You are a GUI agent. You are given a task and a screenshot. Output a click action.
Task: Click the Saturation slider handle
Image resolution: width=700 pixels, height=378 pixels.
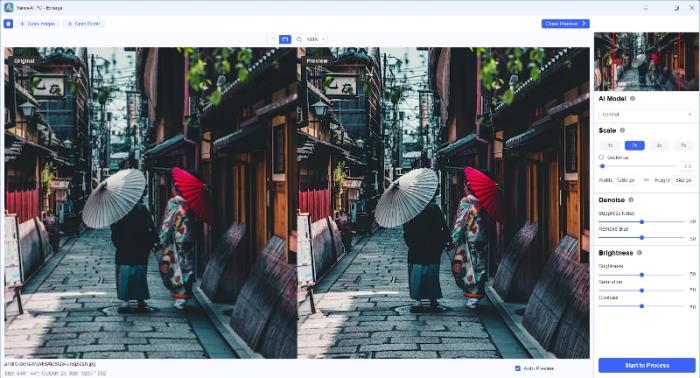[642, 291]
